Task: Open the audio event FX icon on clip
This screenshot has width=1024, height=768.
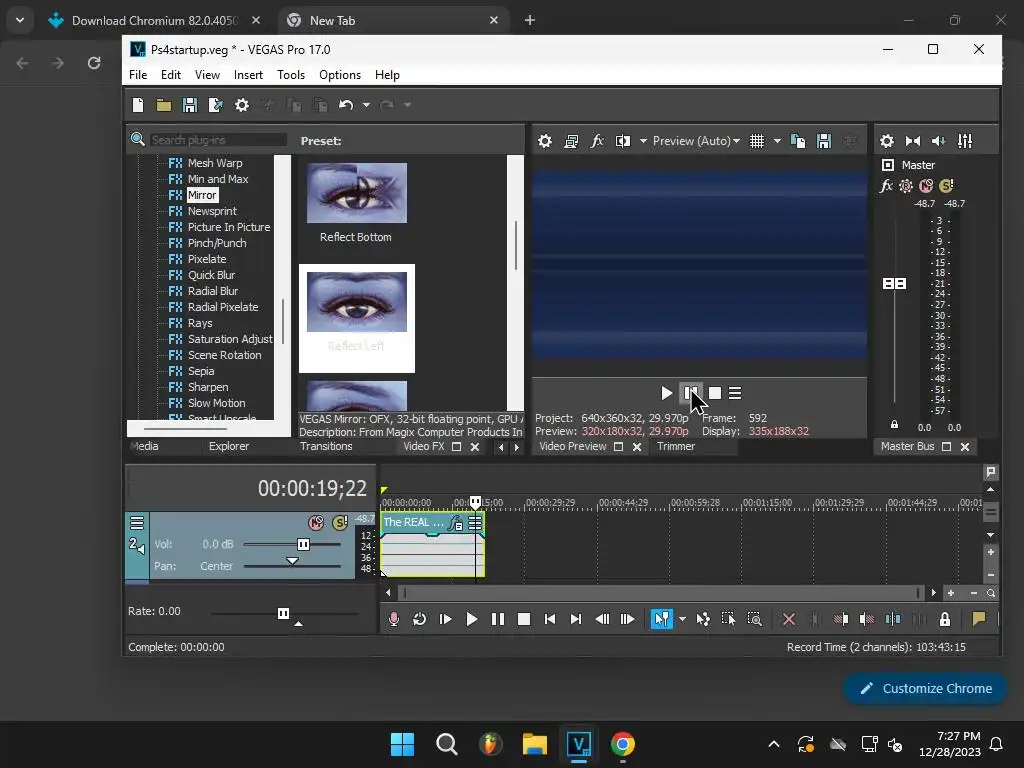Action: (456, 522)
